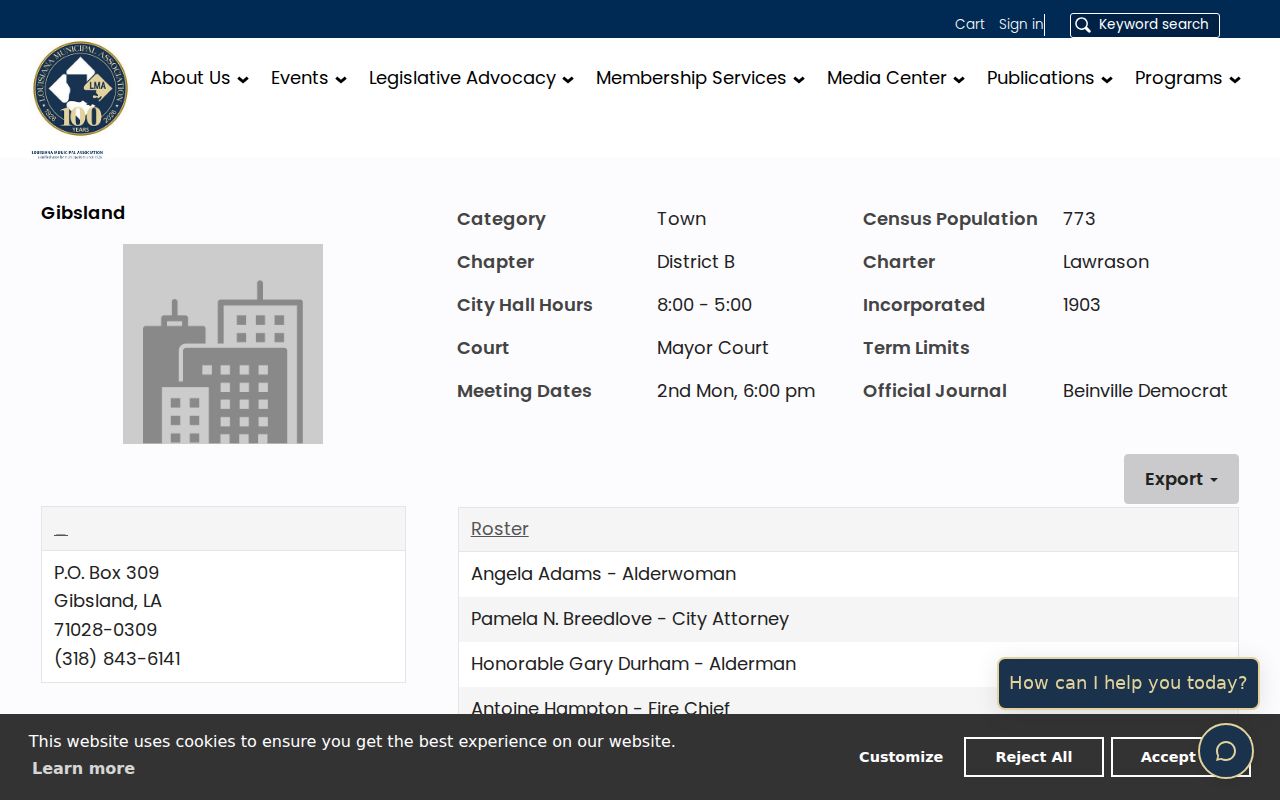Viewport: 1280px width, 800px height.
Task: Expand the Events menu
Action: point(309,78)
